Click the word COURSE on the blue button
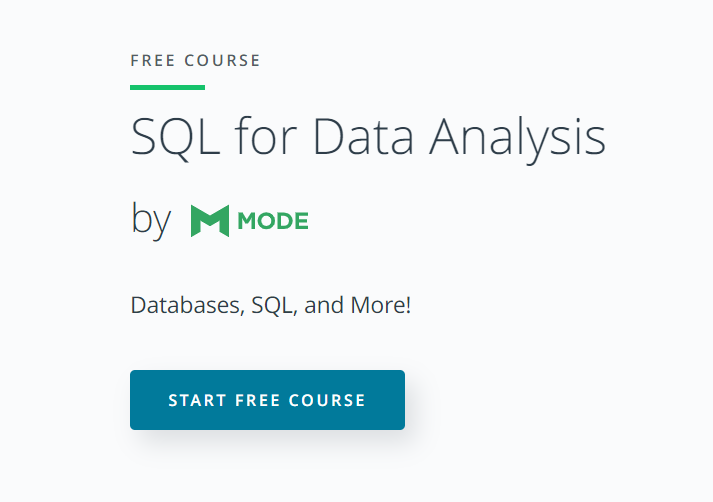Image resolution: width=713 pixels, height=502 pixels. tap(327, 400)
